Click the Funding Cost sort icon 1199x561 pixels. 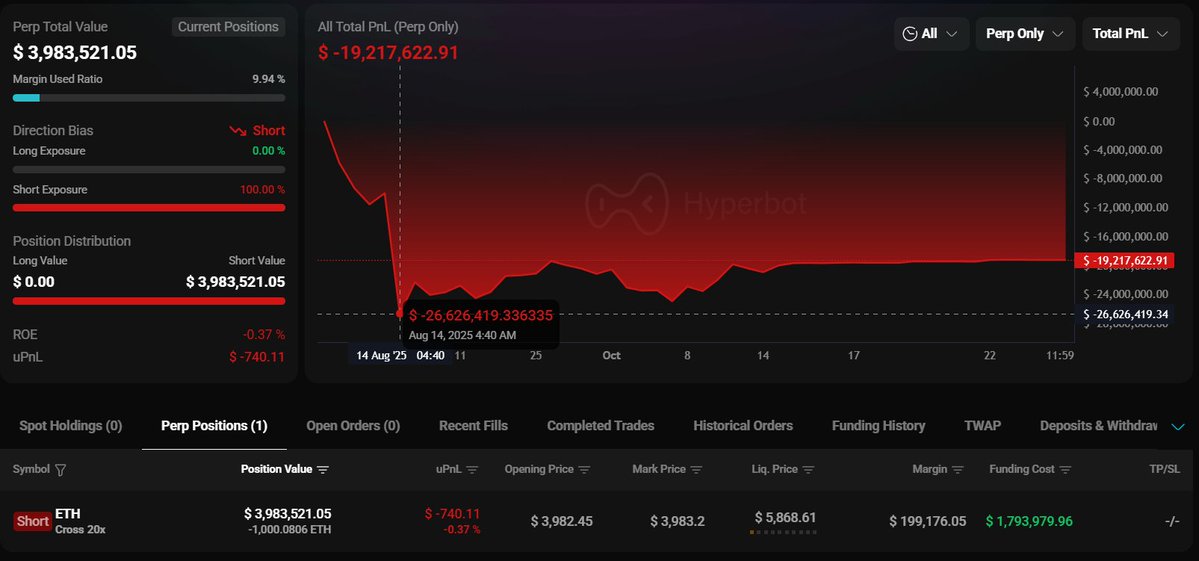click(1066, 470)
